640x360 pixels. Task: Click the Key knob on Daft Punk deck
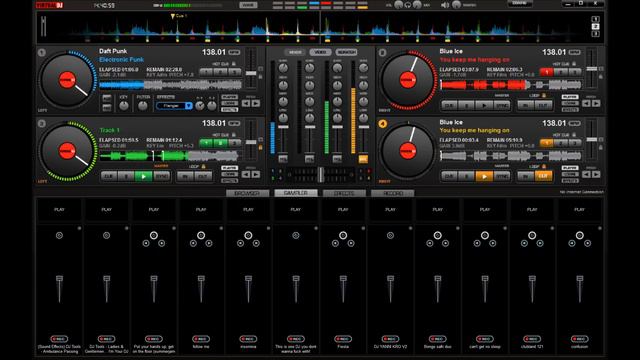(124, 106)
